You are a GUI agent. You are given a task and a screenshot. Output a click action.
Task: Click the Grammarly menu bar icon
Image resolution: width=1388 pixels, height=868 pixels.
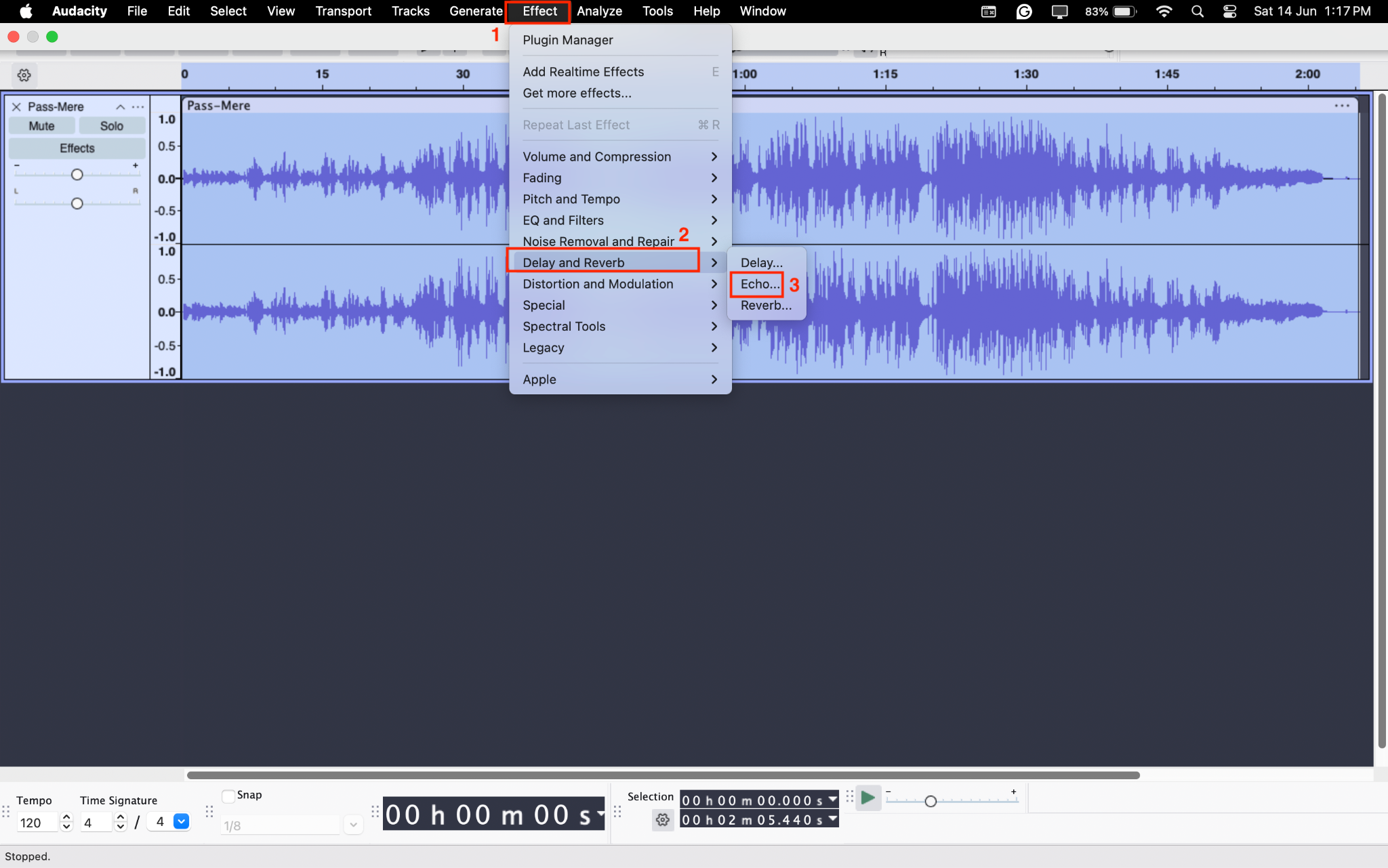click(x=1024, y=11)
